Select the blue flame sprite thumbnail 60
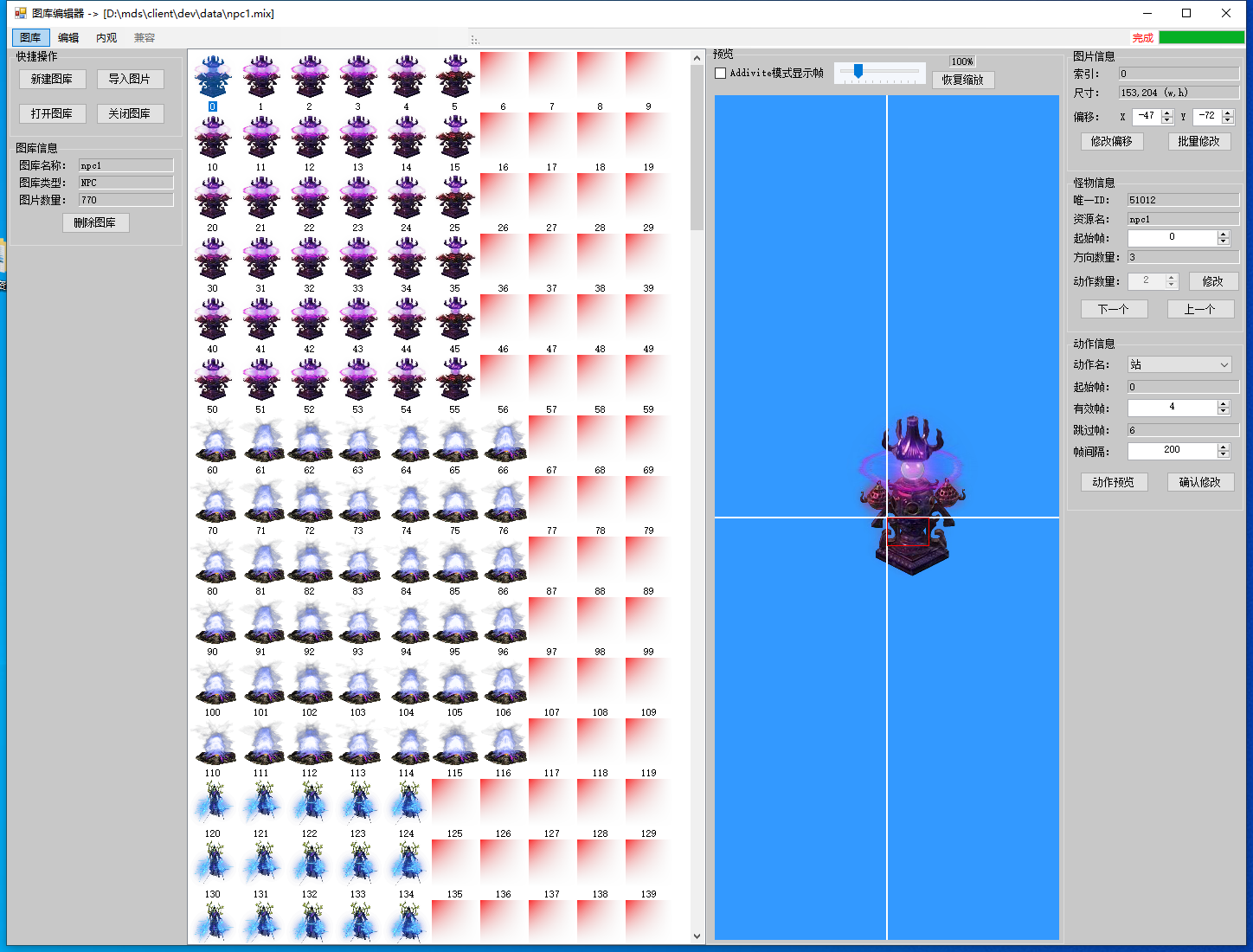 213,441
